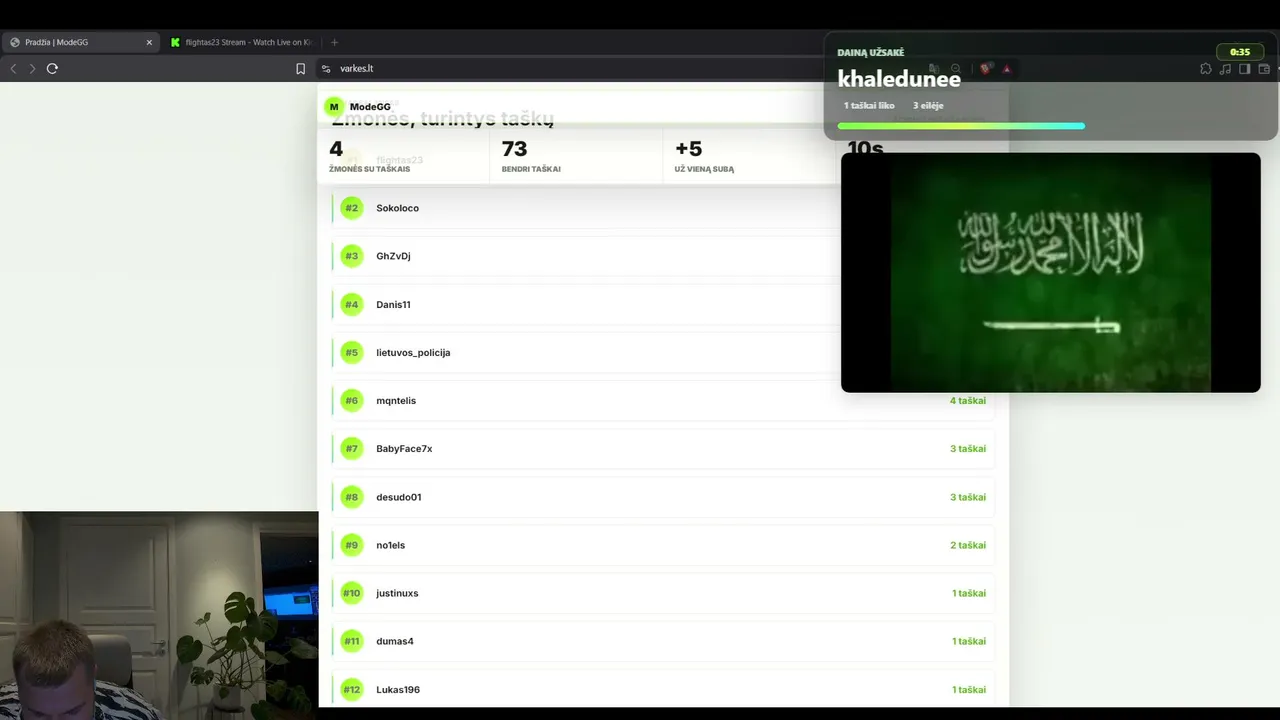Click the 1 taškai score for justinuxs
The width and height of the screenshot is (1280, 720).
(969, 593)
